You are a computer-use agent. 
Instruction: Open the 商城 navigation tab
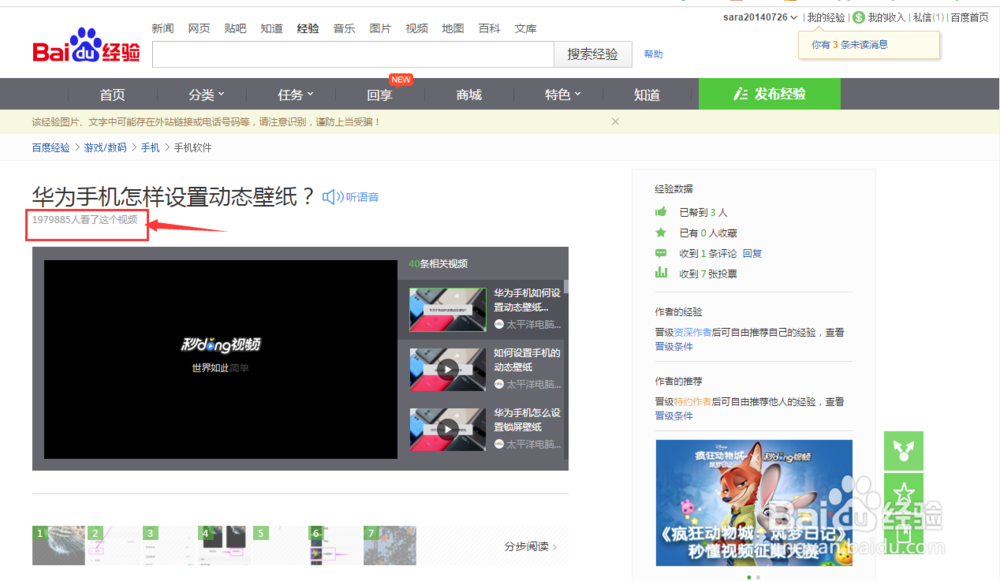click(x=469, y=94)
